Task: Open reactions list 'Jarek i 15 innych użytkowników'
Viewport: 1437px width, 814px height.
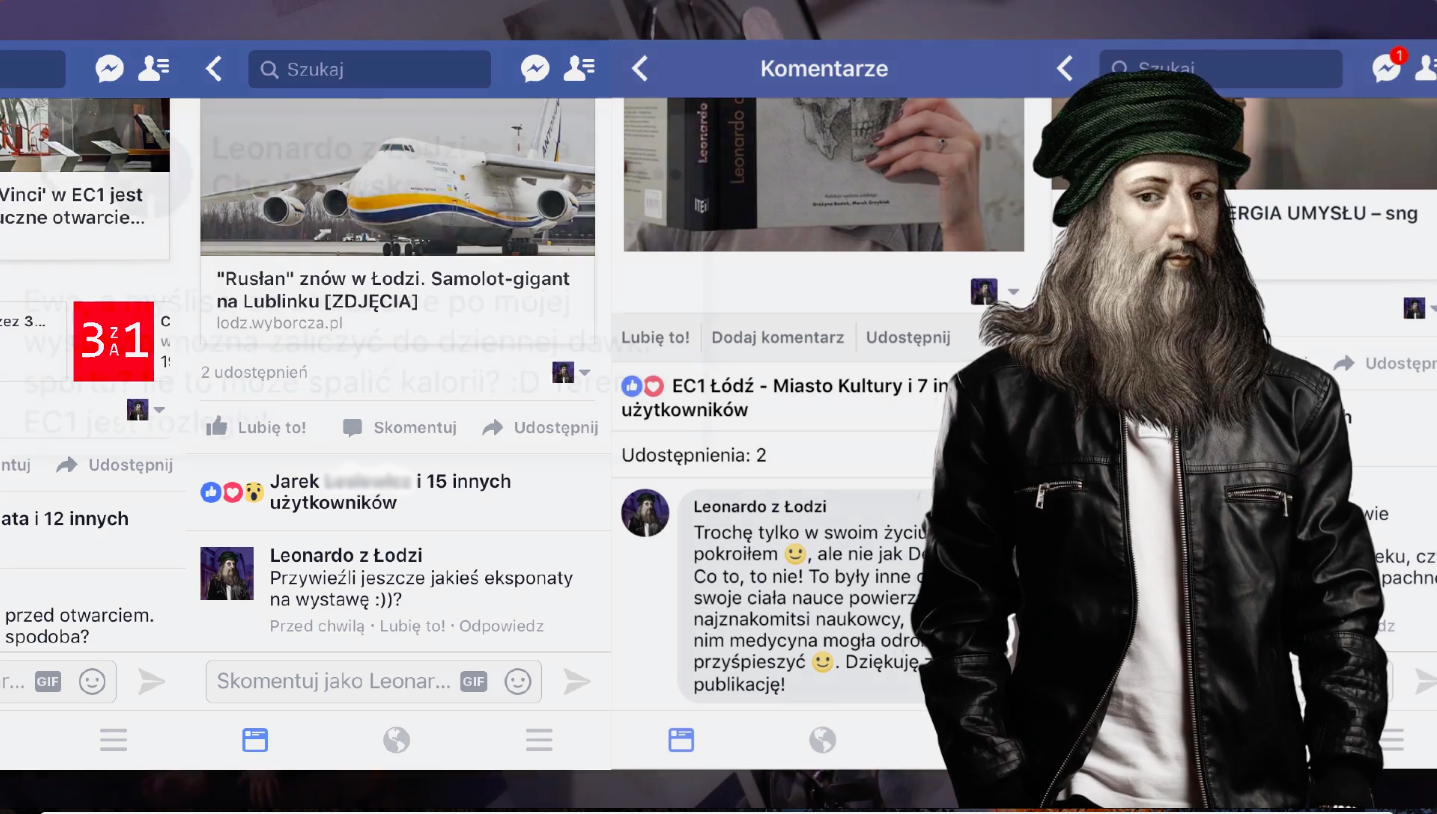Action: tap(390, 491)
